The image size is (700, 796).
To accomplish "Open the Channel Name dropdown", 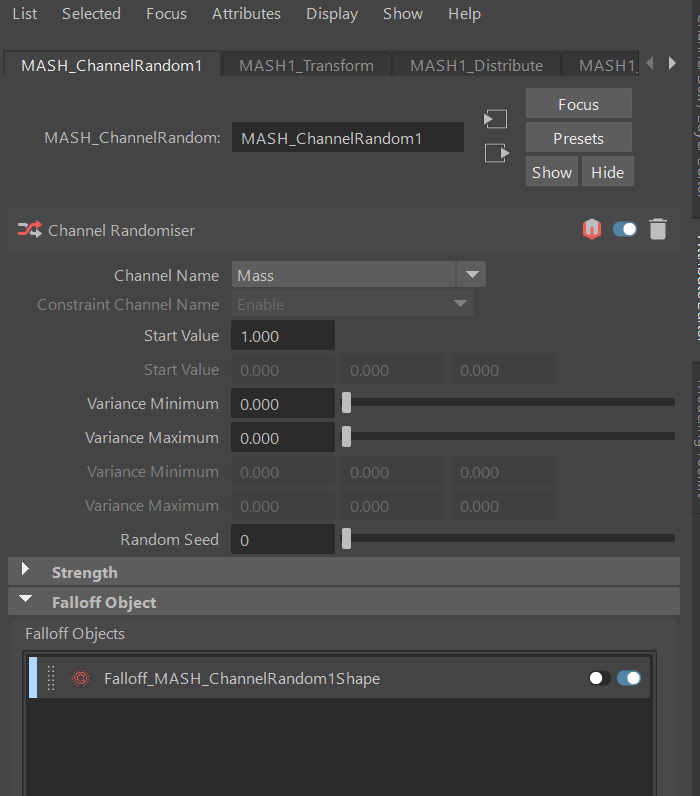I will point(358,275).
